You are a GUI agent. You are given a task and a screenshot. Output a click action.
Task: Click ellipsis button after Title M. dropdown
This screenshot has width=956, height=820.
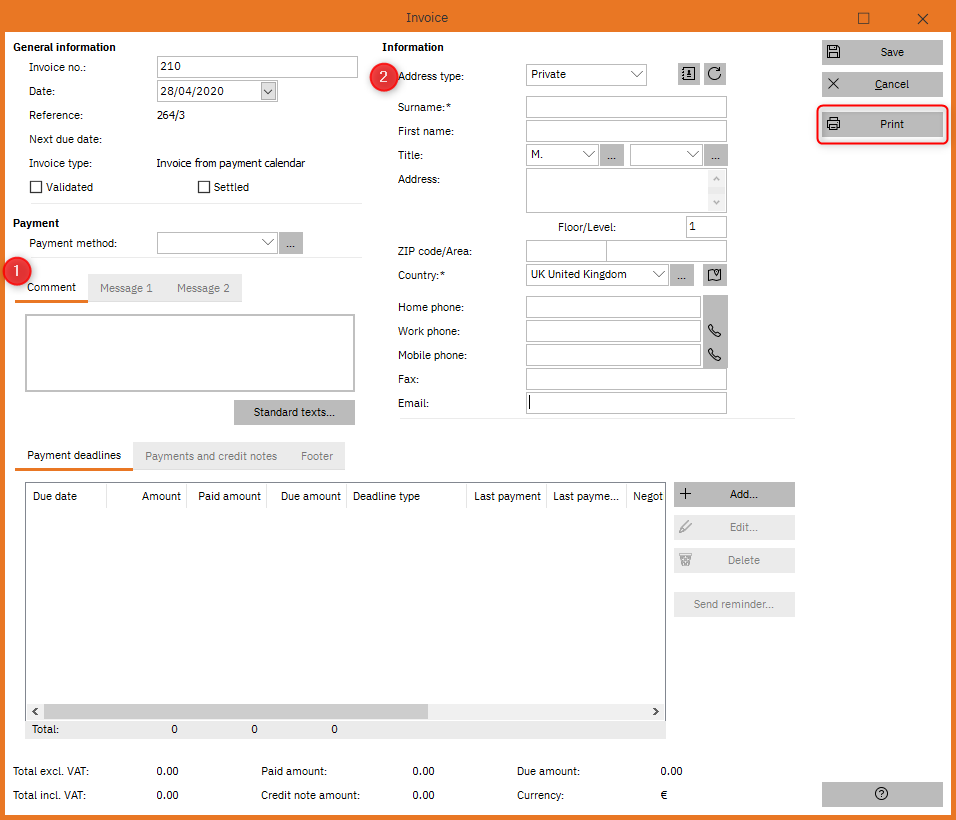[x=612, y=155]
